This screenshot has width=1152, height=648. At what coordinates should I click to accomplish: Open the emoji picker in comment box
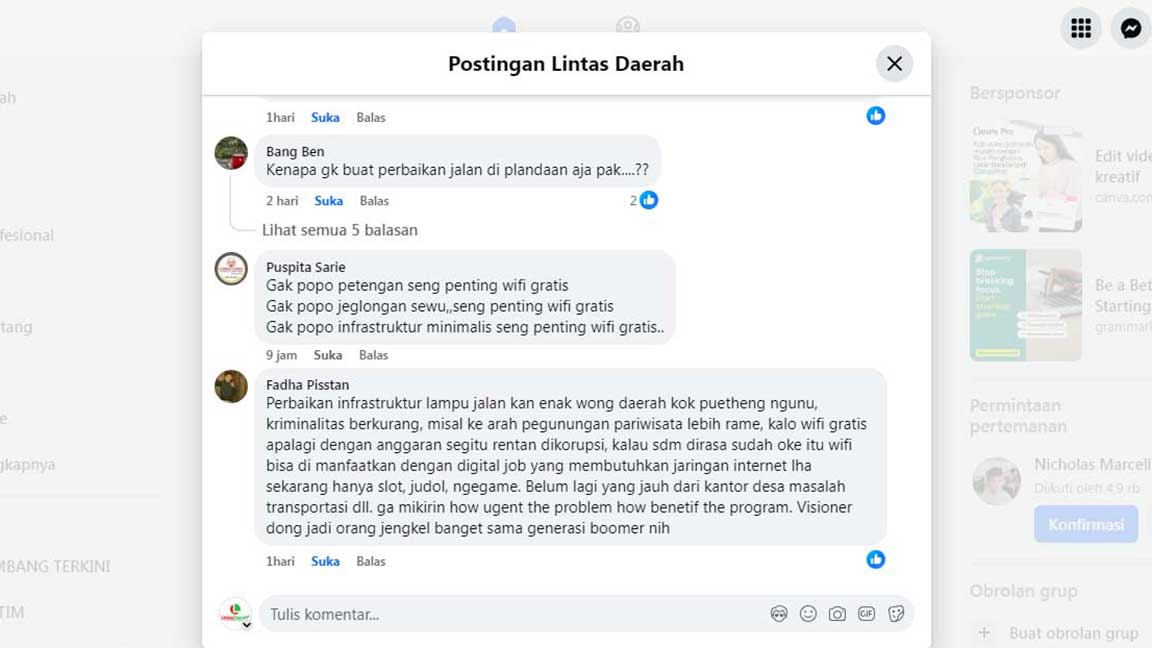click(x=808, y=614)
